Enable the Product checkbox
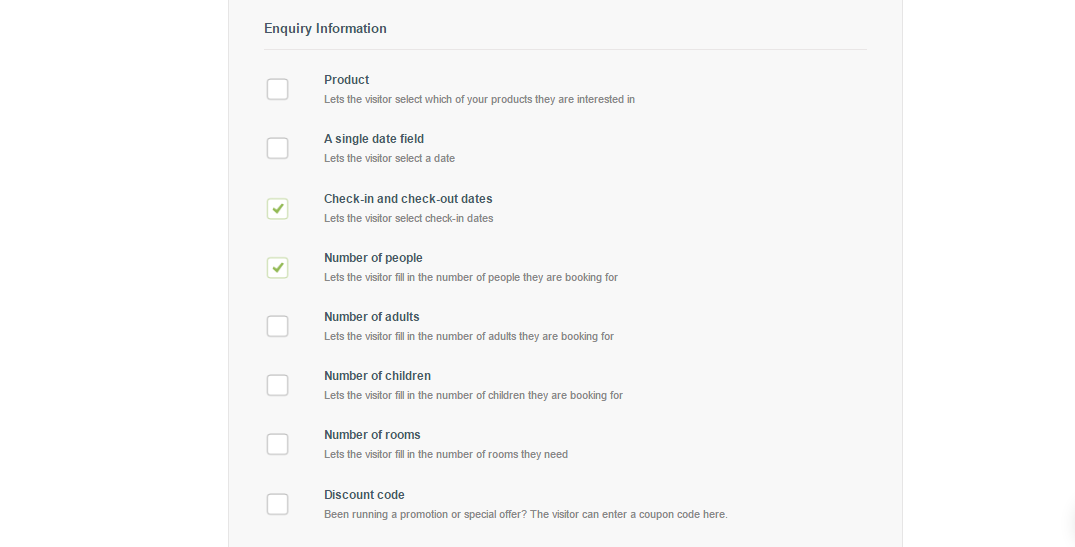 [277, 89]
